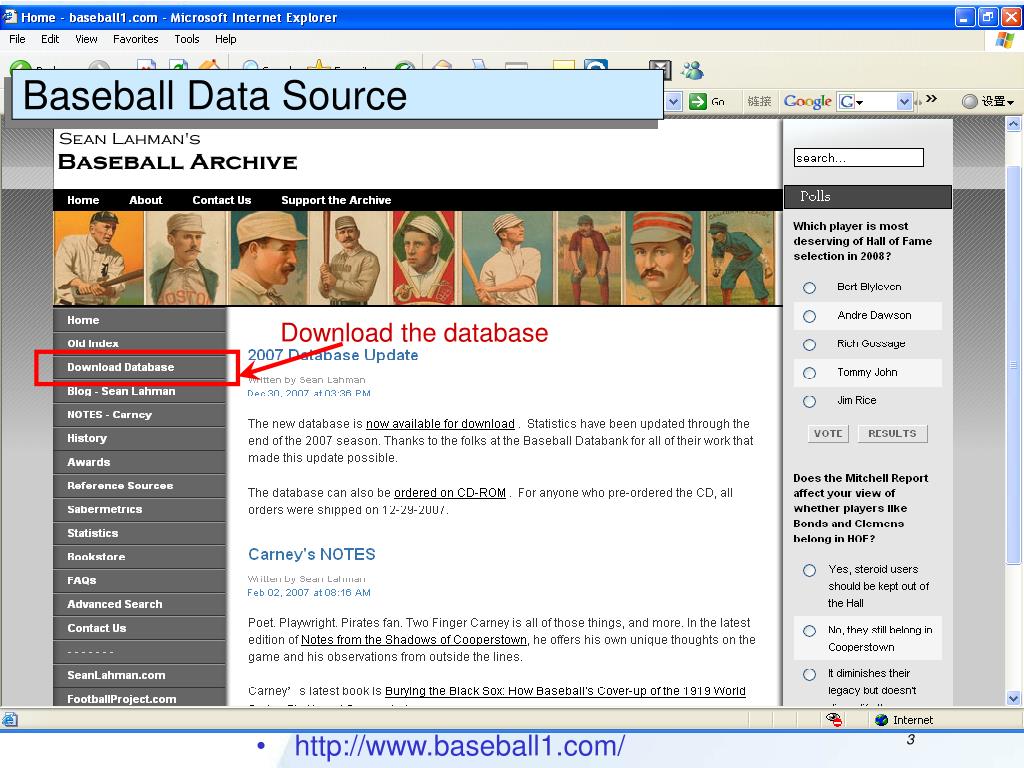Open the Favorites menu
This screenshot has height=768, width=1024.
click(x=135, y=39)
